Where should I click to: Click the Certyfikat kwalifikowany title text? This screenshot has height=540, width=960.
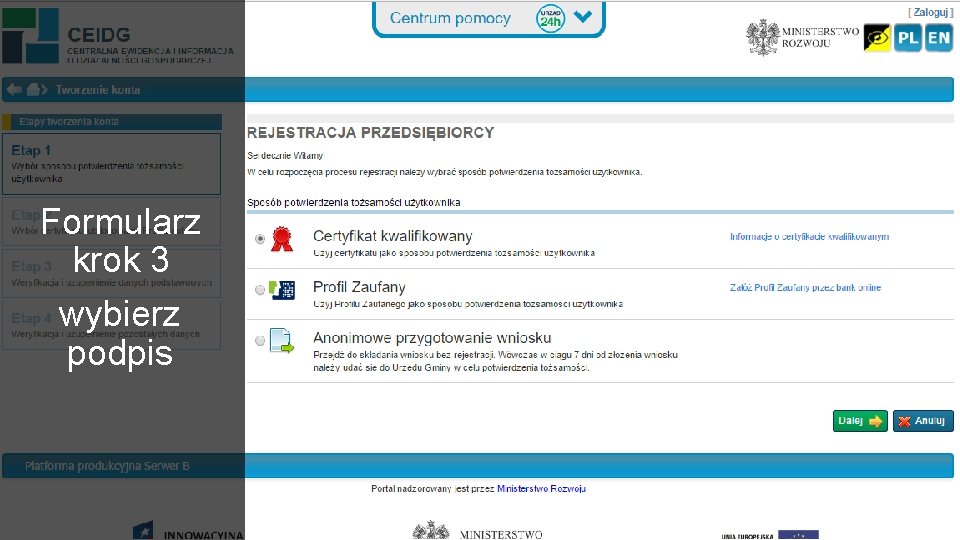pyautogui.click(x=392, y=236)
